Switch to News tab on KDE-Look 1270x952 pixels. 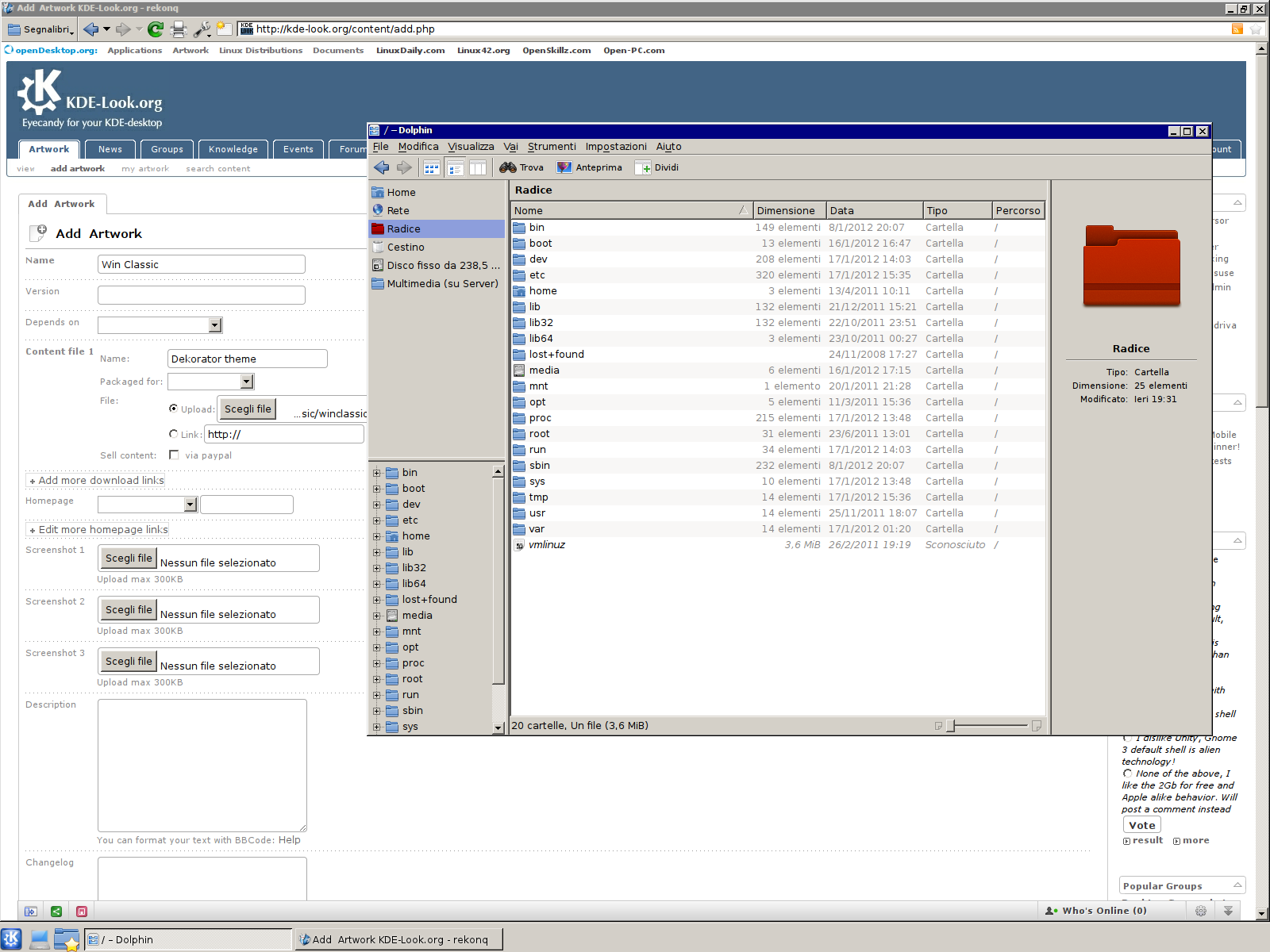point(110,149)
